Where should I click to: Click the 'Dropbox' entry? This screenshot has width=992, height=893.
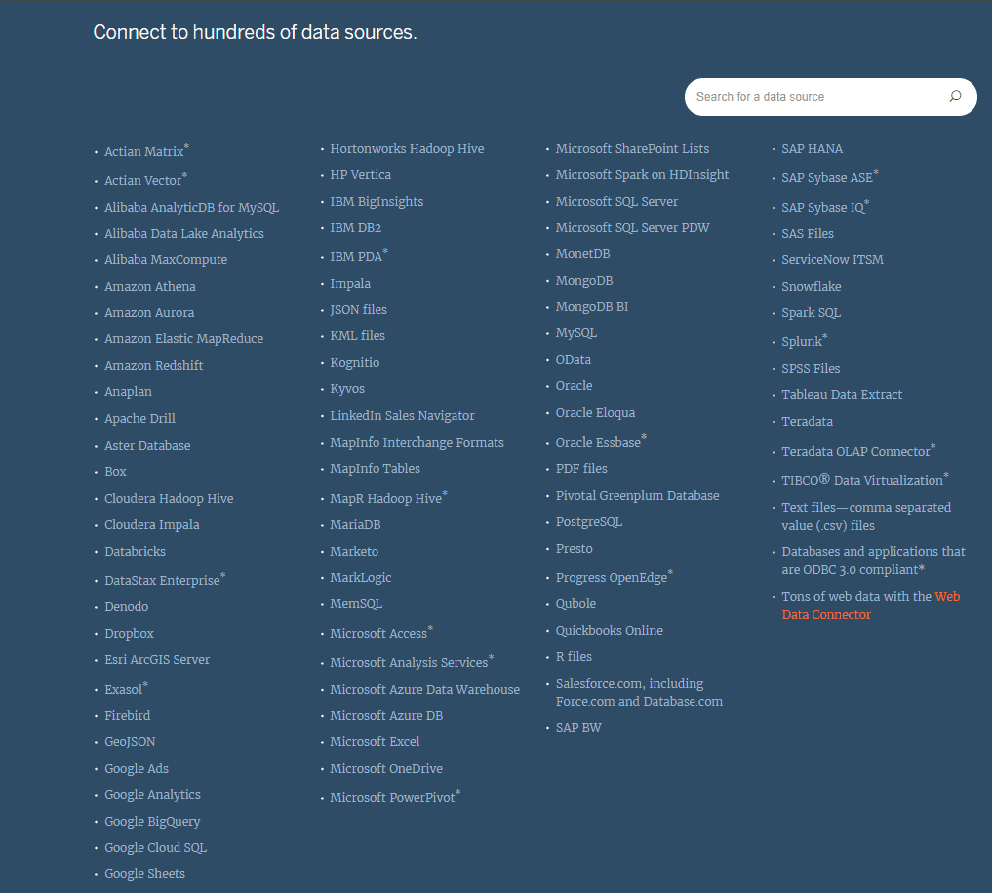129,633
